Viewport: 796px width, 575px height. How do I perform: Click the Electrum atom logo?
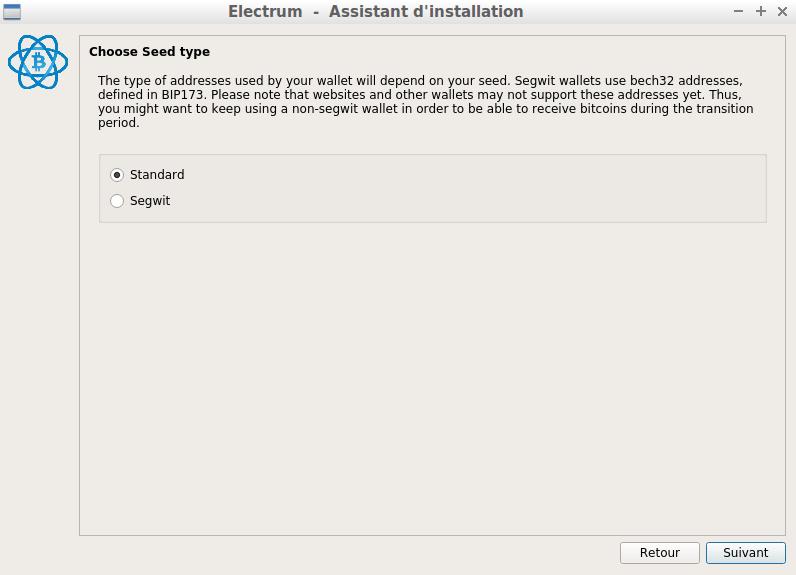click(38, 62)
